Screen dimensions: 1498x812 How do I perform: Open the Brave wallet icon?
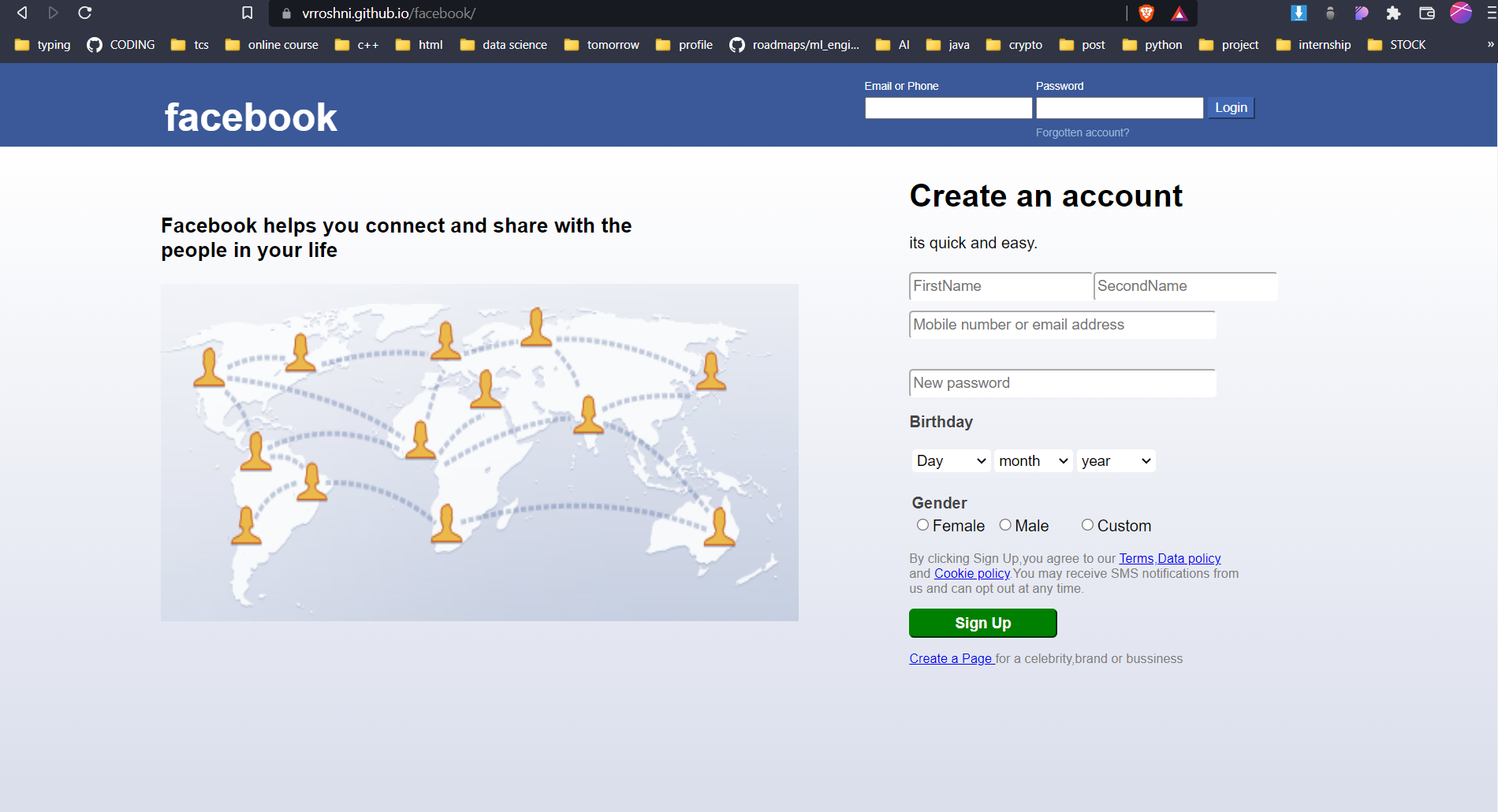pos(1426,13)
